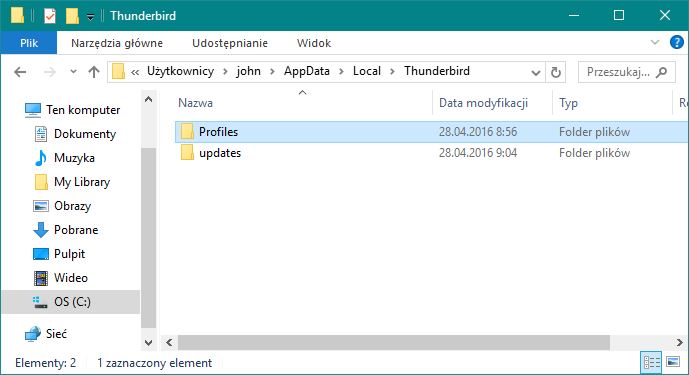Click horizontal scrollbar left arrow
Viewport: 689px width, 375px height.
169,342
